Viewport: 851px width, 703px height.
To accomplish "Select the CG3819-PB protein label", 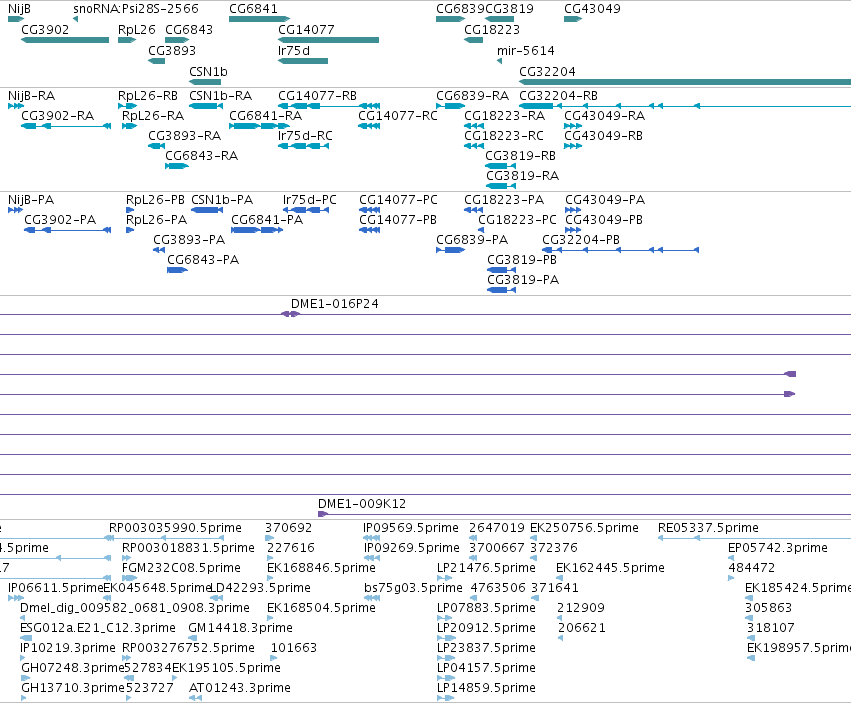I will tap(522, 260).
